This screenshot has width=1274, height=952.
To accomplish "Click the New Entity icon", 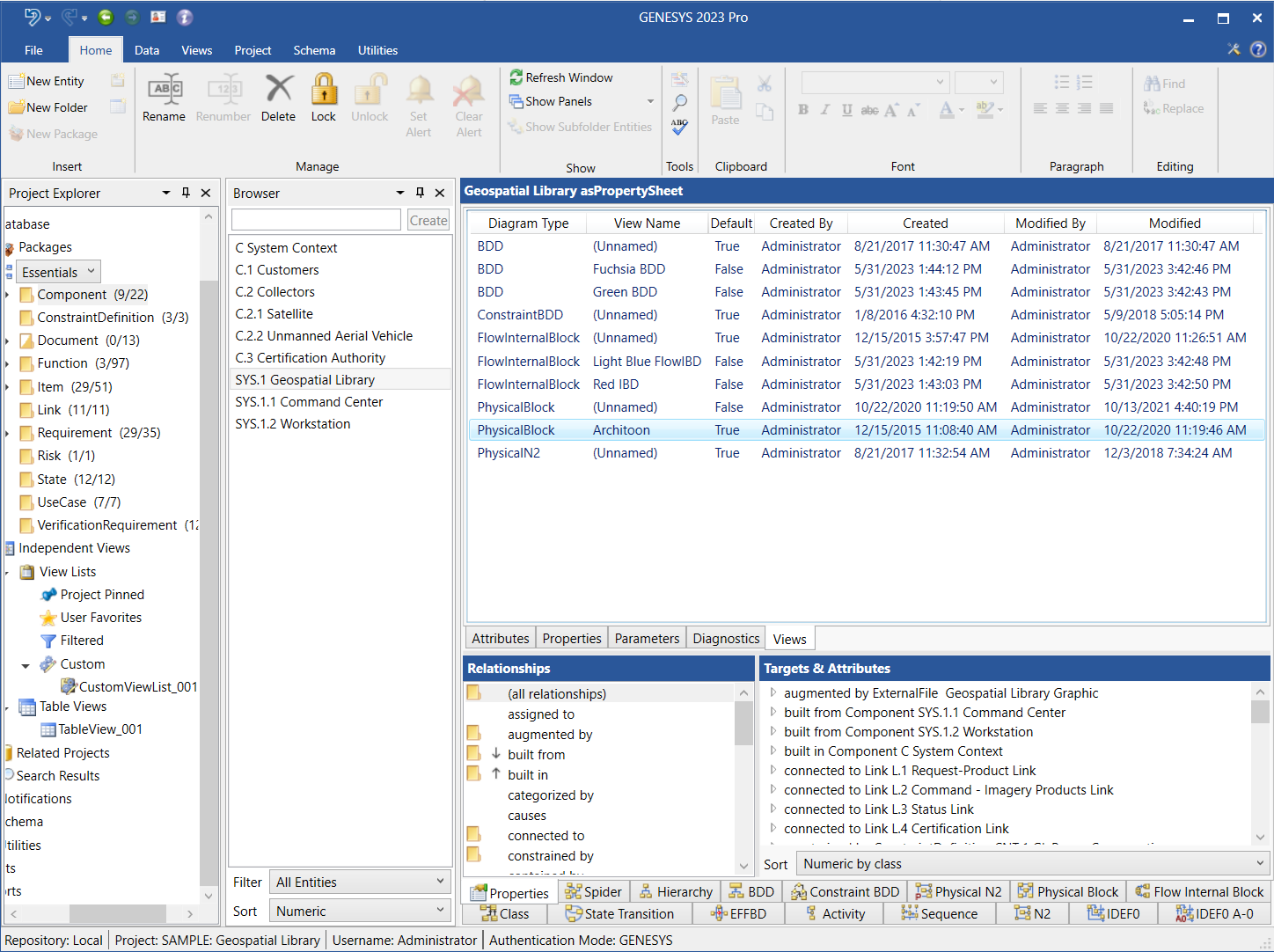I will pos(17,81).
